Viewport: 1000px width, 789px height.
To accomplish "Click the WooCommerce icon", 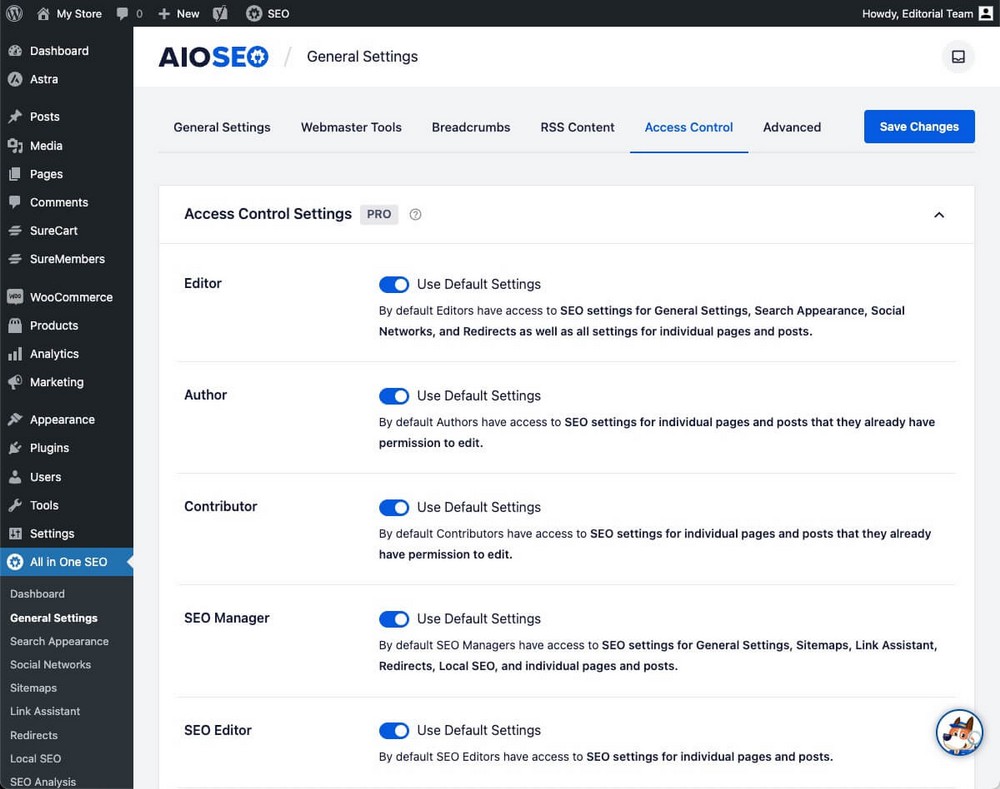I will pos(15,297).
